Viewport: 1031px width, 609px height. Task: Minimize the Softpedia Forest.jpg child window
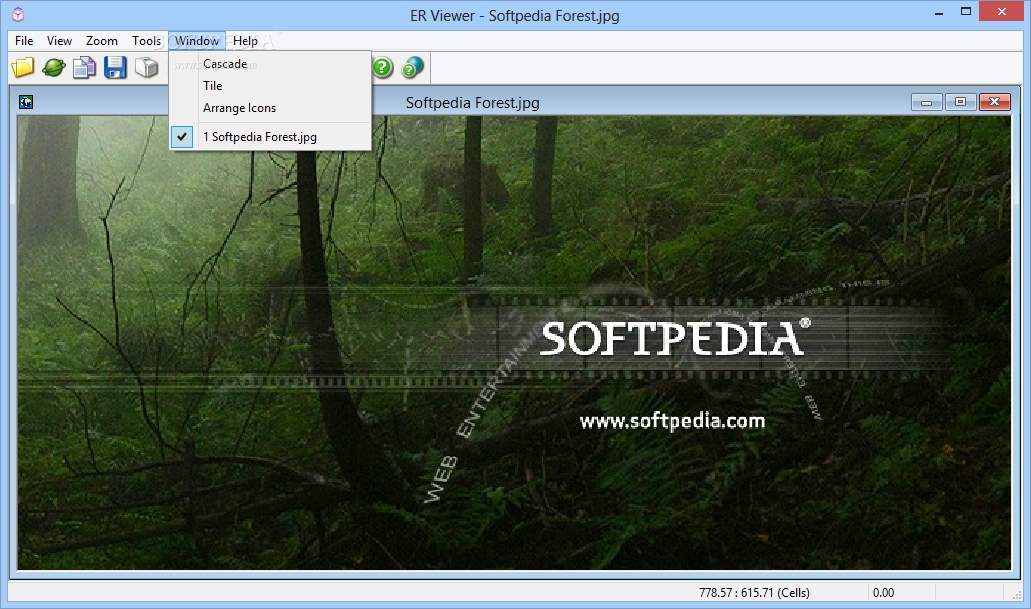926,102
